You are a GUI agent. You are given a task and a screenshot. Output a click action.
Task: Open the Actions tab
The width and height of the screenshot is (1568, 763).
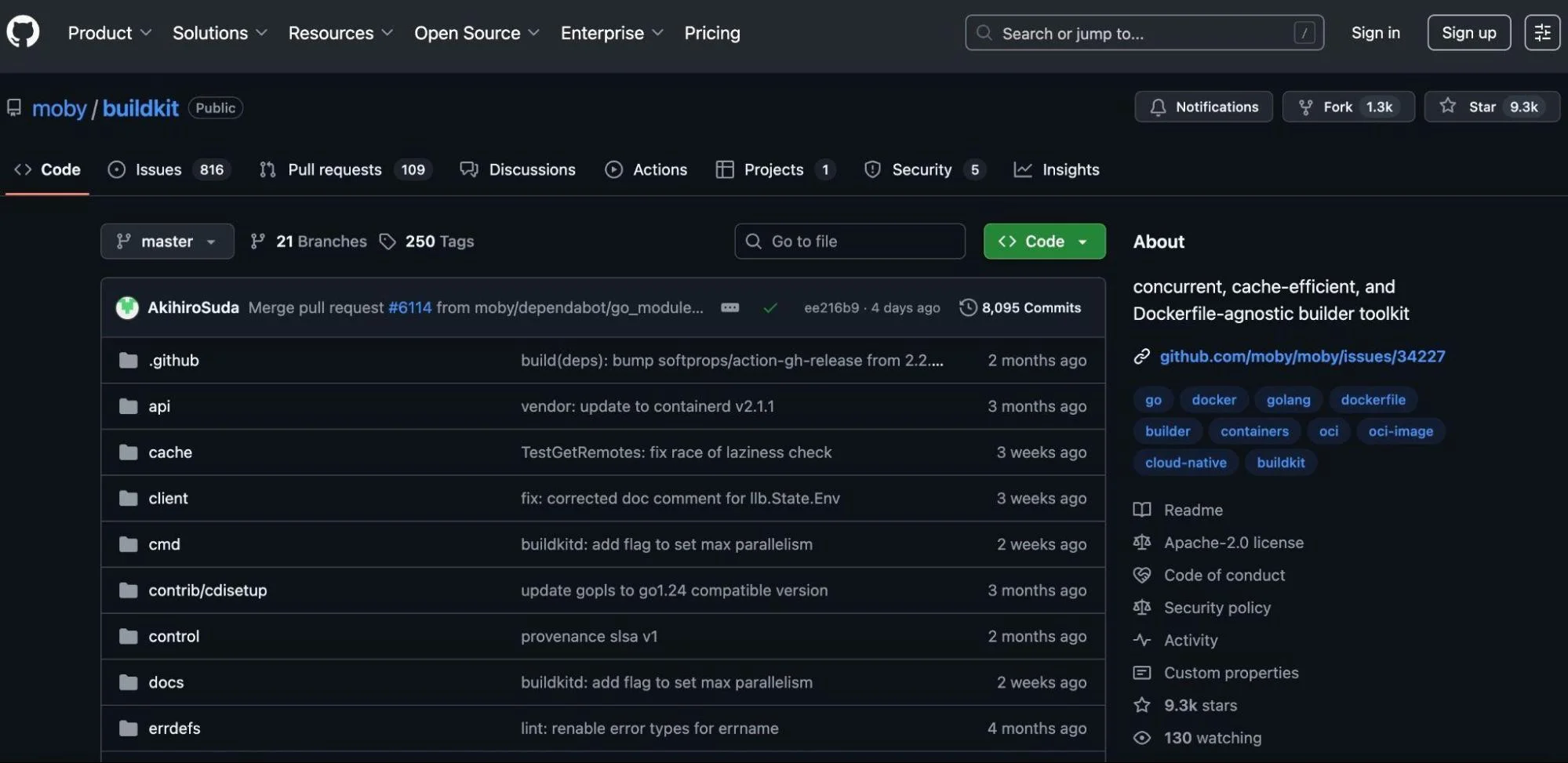(x=646, y=169)
